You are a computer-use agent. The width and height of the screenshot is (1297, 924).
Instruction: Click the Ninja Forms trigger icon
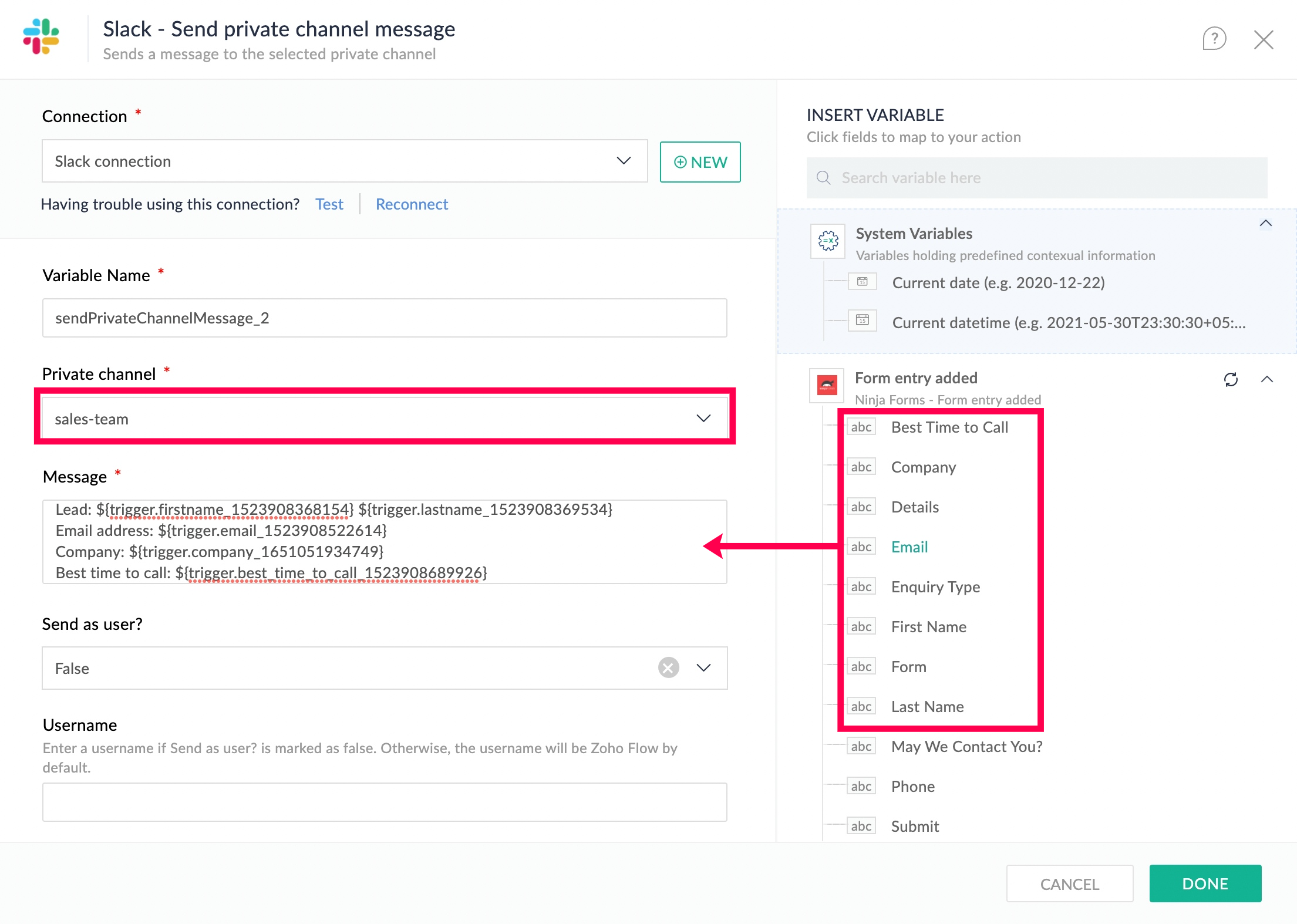point(827,385)
